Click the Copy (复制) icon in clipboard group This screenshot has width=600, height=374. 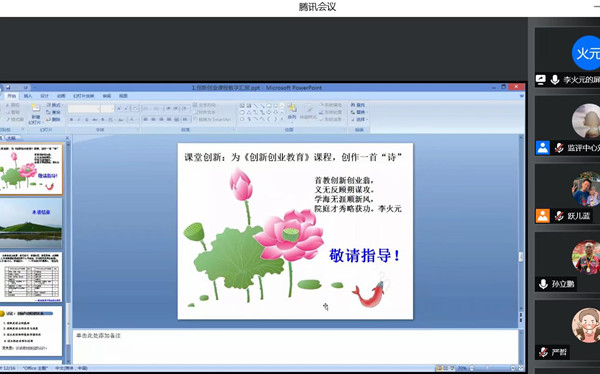[8, 112]
